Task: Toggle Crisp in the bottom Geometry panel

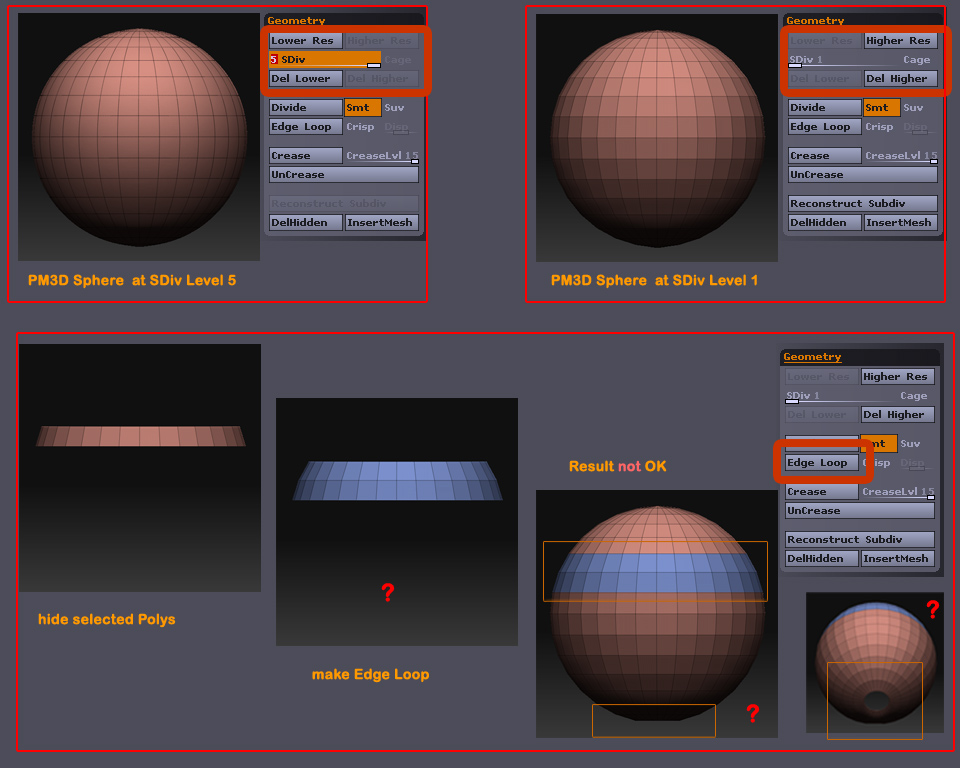Action: pos(877,462)
